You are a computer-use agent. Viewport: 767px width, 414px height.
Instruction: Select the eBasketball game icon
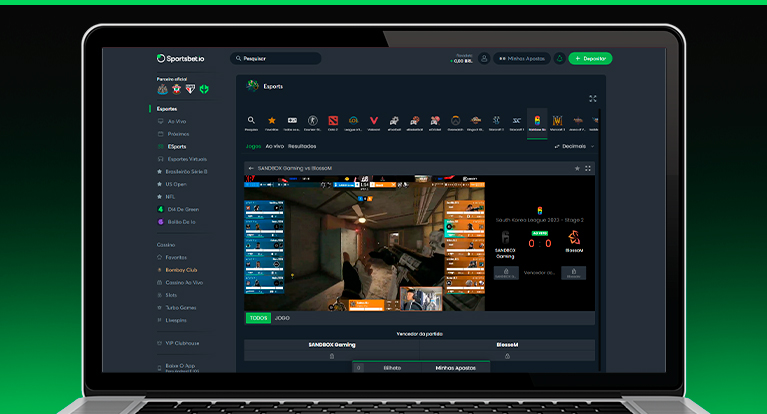[414, 123]
